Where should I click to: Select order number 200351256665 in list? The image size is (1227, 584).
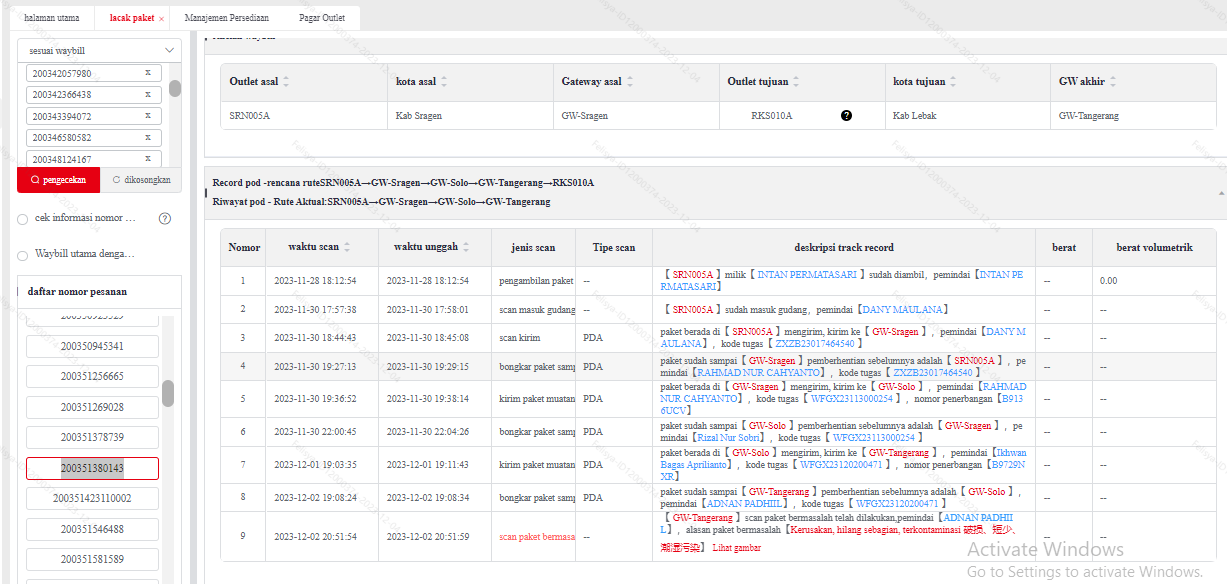coord(92,376)
